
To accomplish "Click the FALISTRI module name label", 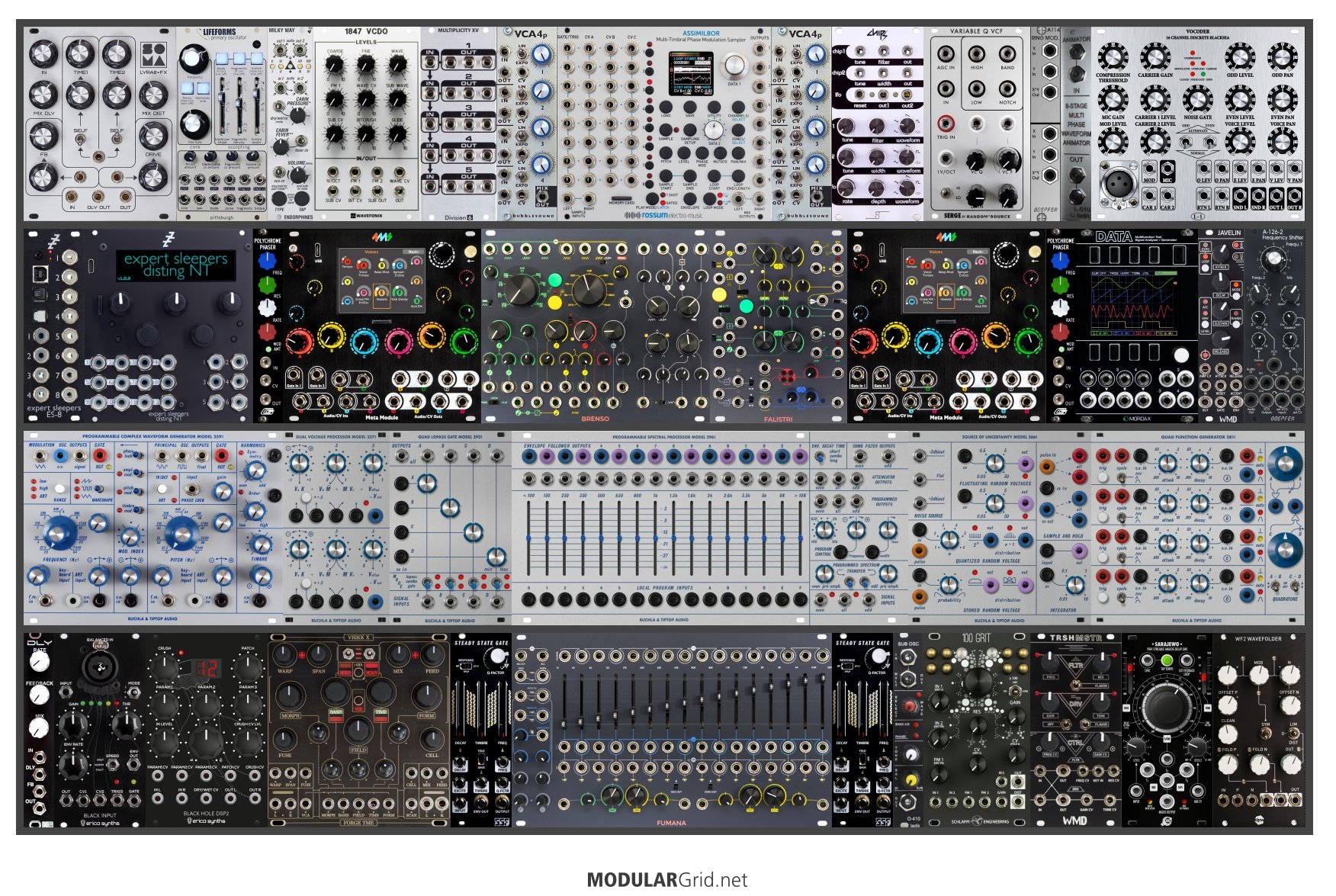I will 778,419.
